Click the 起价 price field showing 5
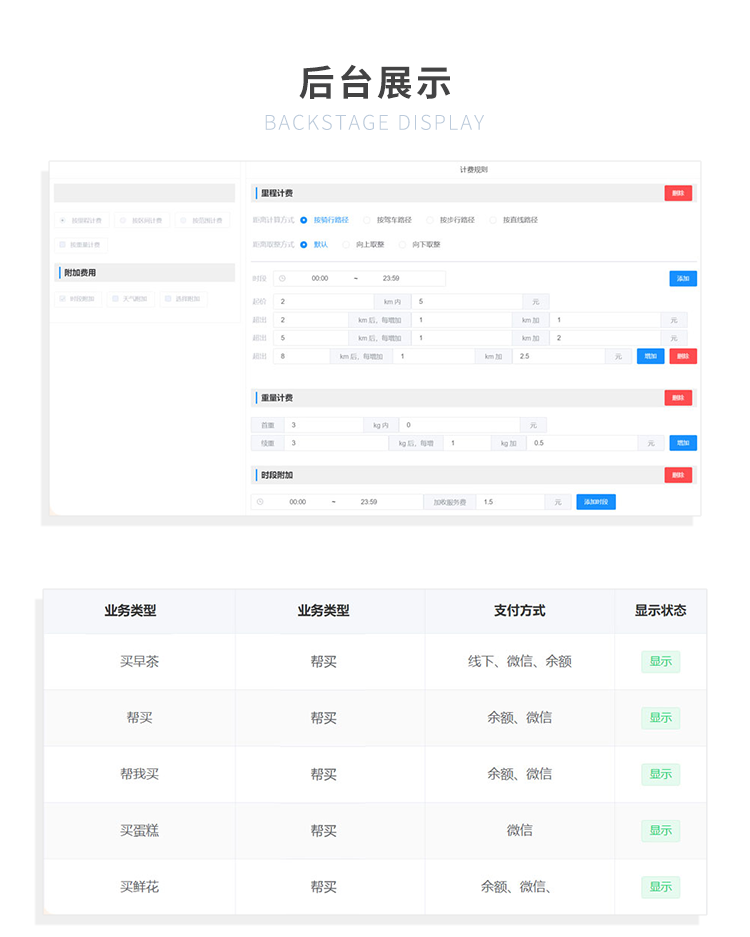The width and height of the screenshot is (750, 937). pyautogui.click(x=467, y=302)
